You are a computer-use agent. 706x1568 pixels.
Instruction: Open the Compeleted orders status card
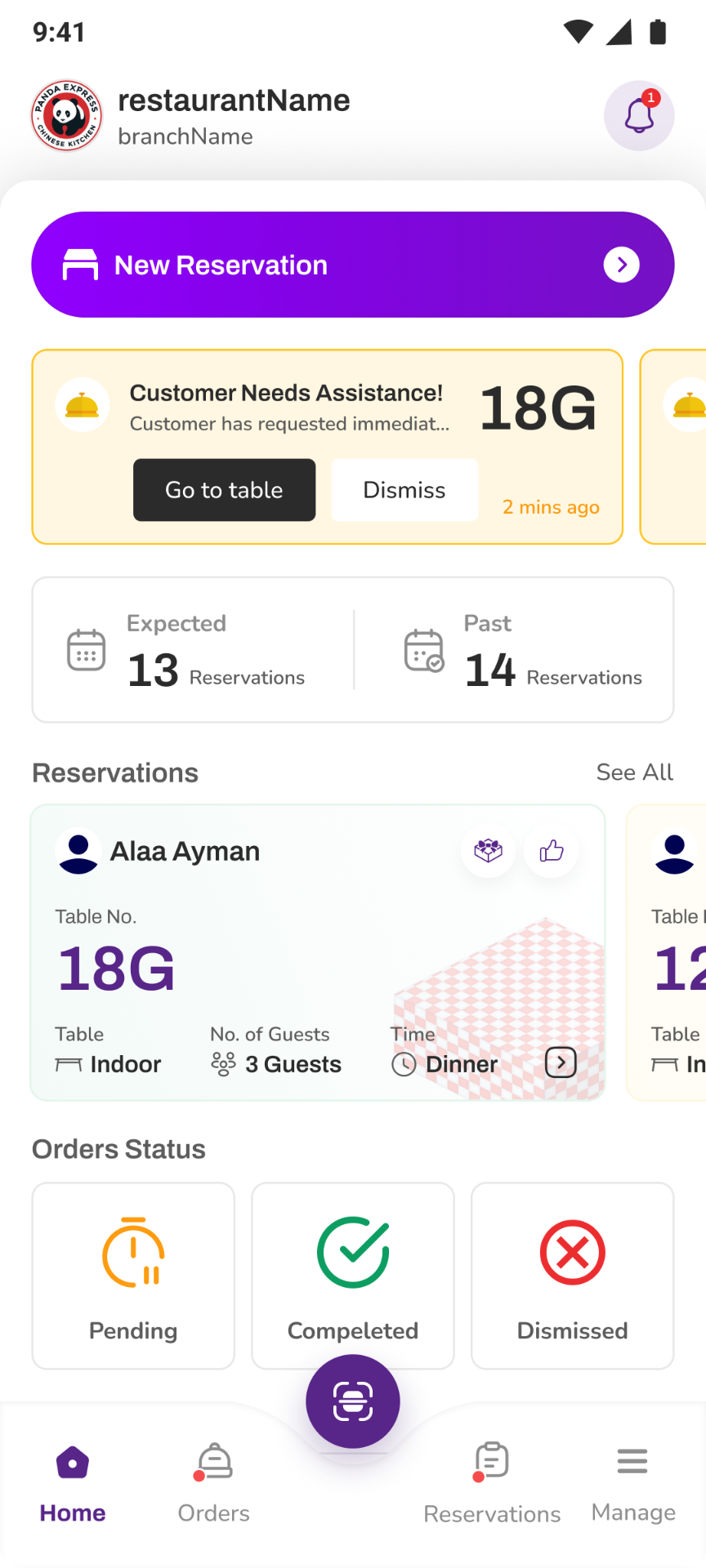(353, 1276)
